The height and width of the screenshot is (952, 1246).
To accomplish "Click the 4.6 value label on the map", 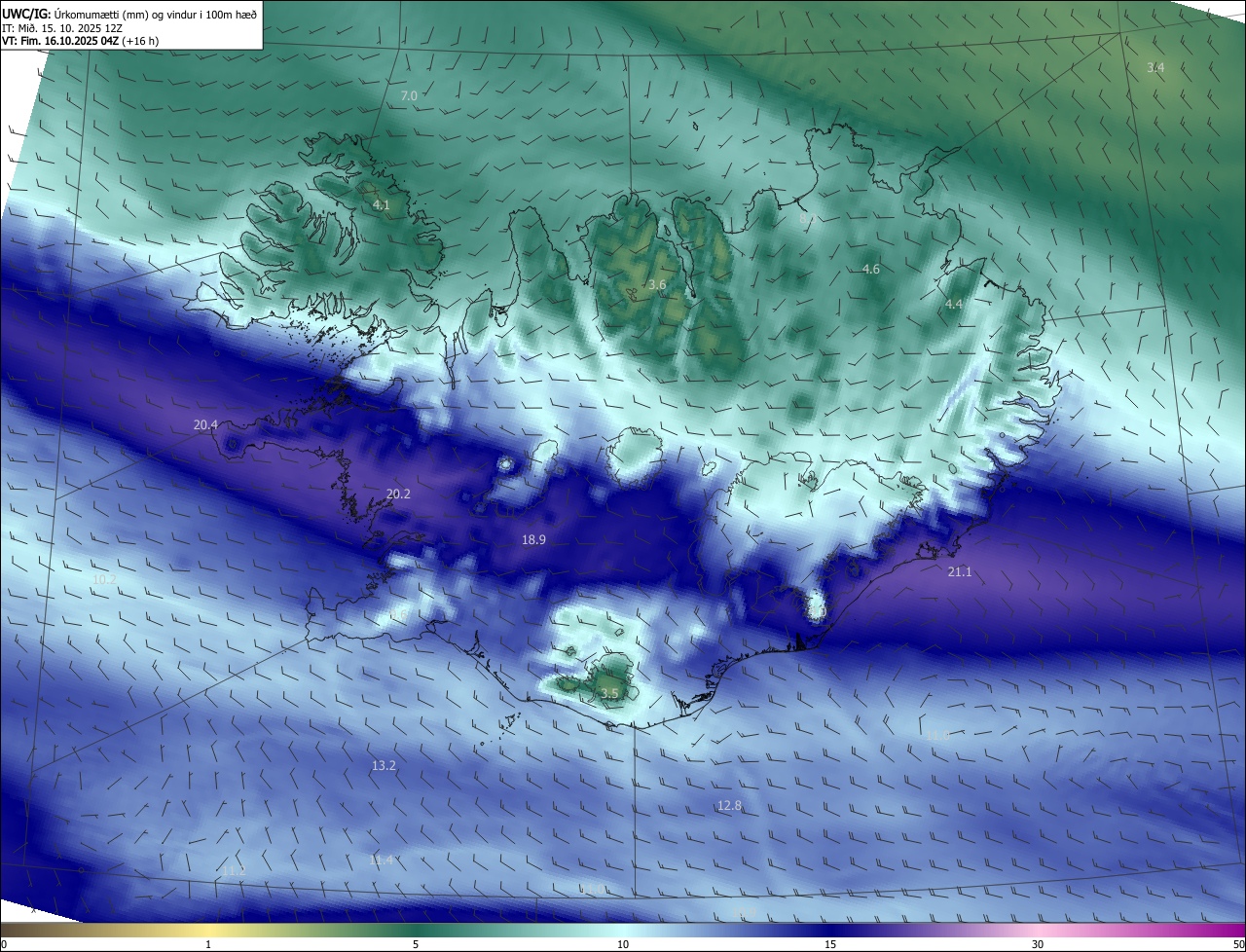I will pyautogui.click(x=871, y=269).
